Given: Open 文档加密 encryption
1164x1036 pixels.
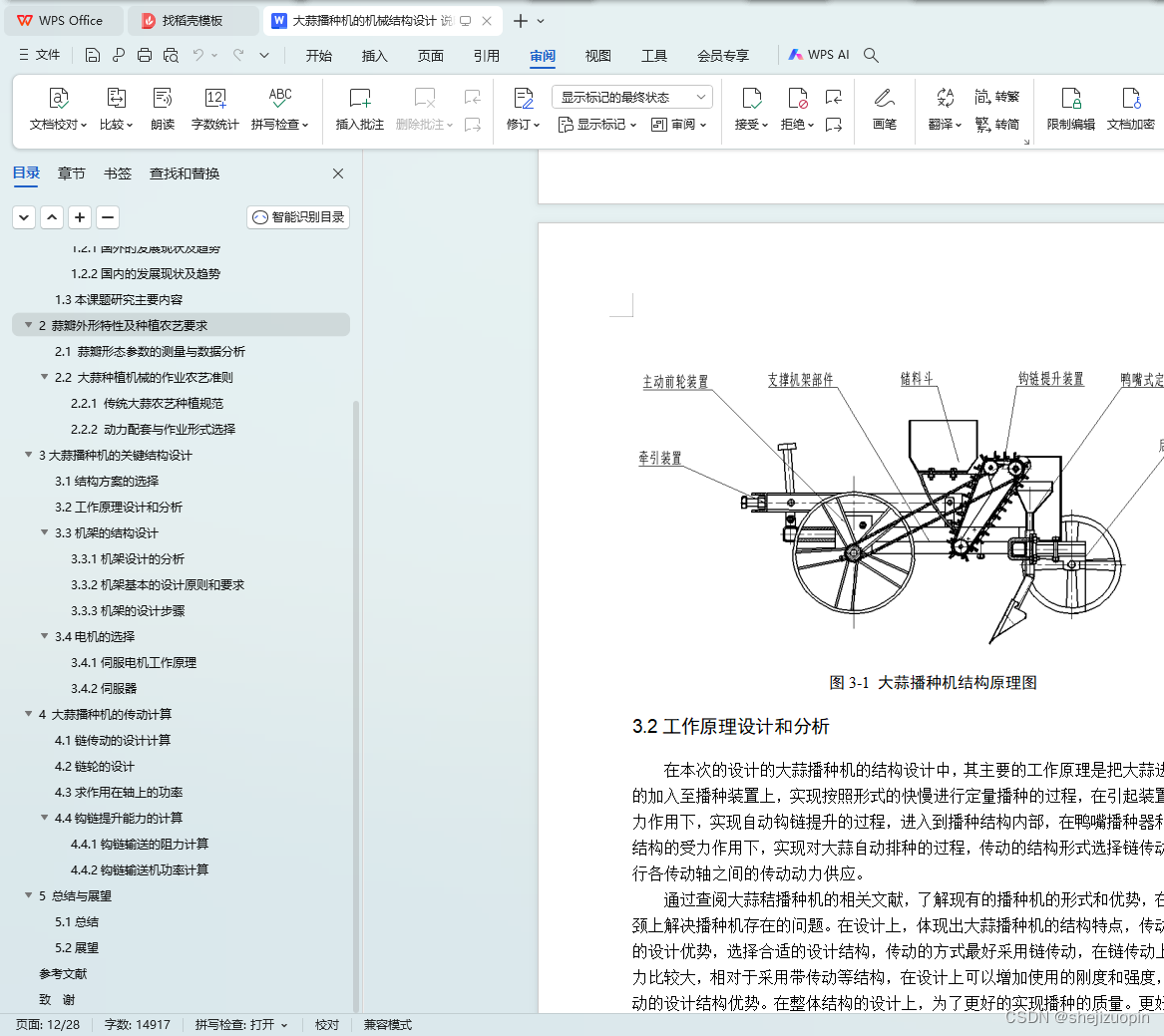Looking at the screenshot, I should [1131, 109].
